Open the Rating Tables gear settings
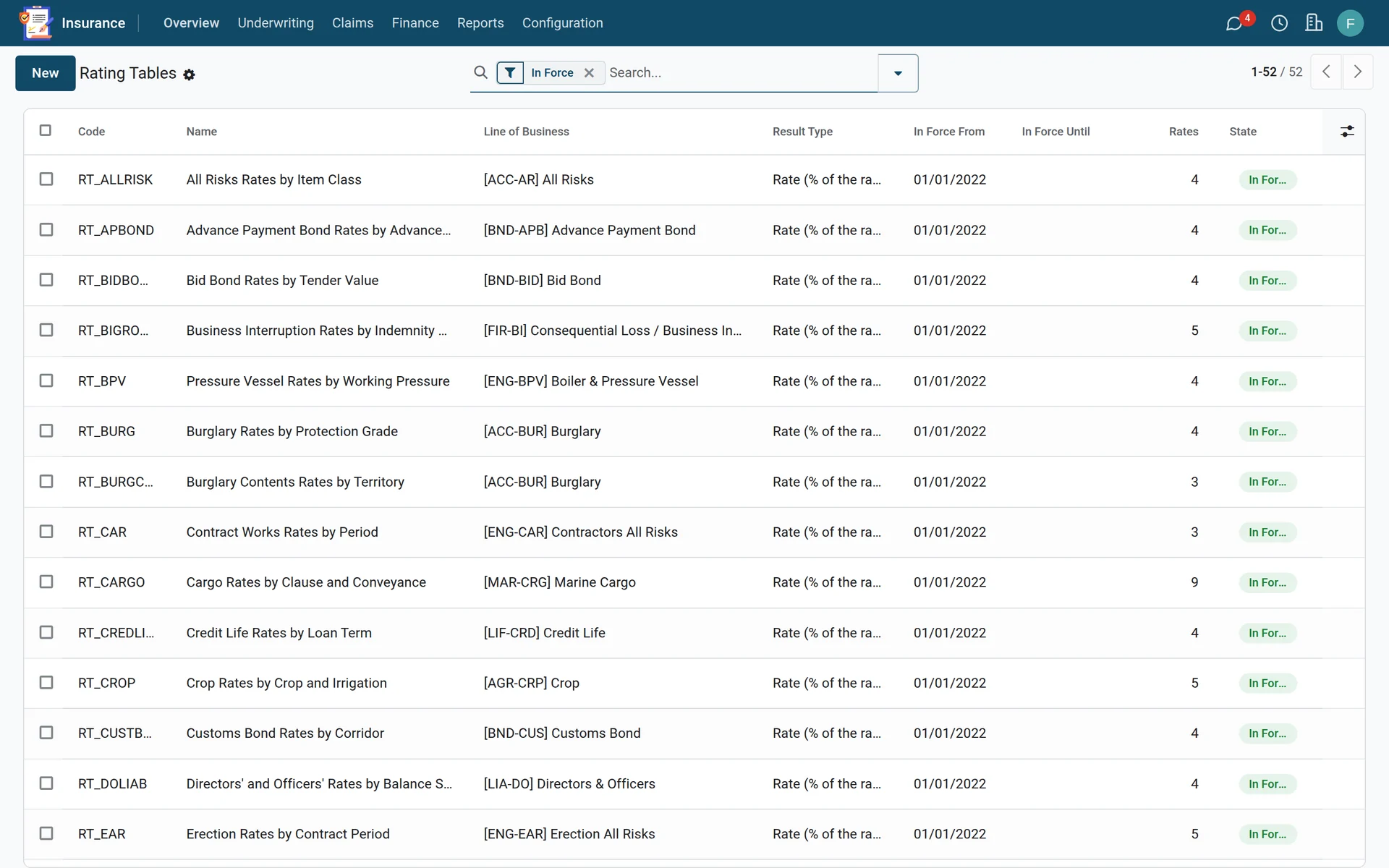Image resolution: width=1389 pixels, height=868 pixels. click(189, 75)
